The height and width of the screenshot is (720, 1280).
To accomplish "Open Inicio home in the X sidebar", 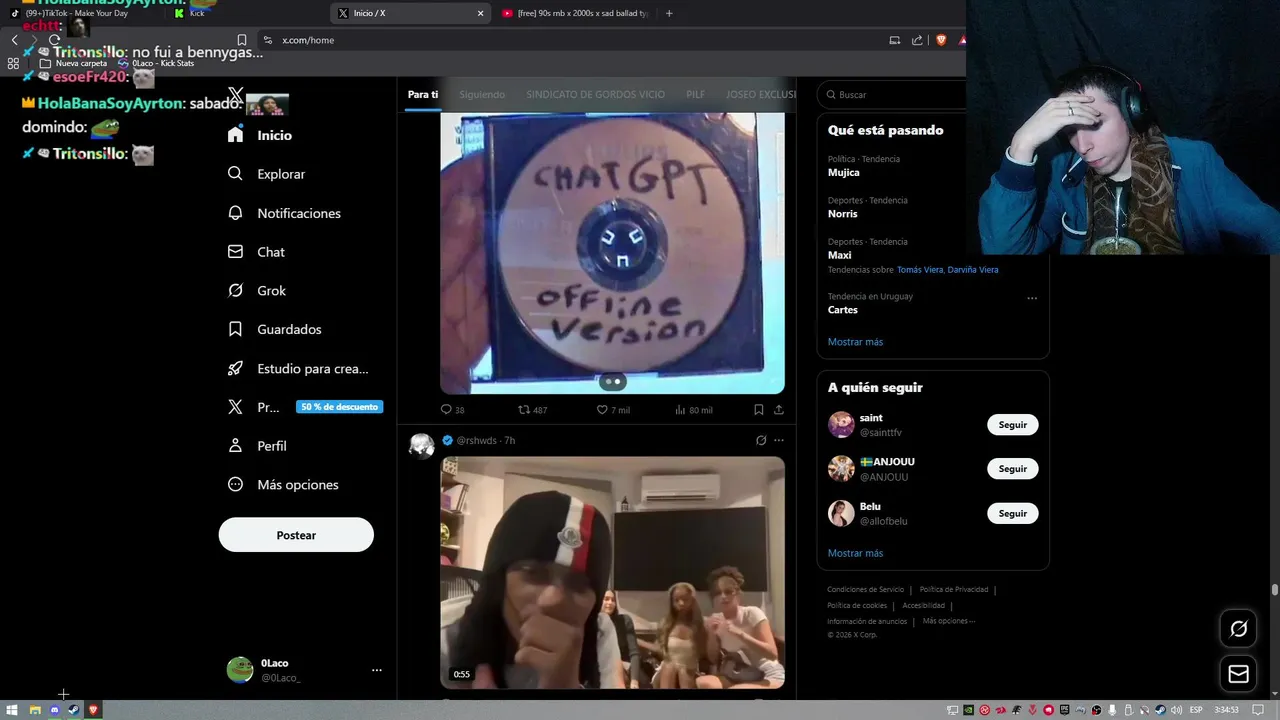I will 260,135.
